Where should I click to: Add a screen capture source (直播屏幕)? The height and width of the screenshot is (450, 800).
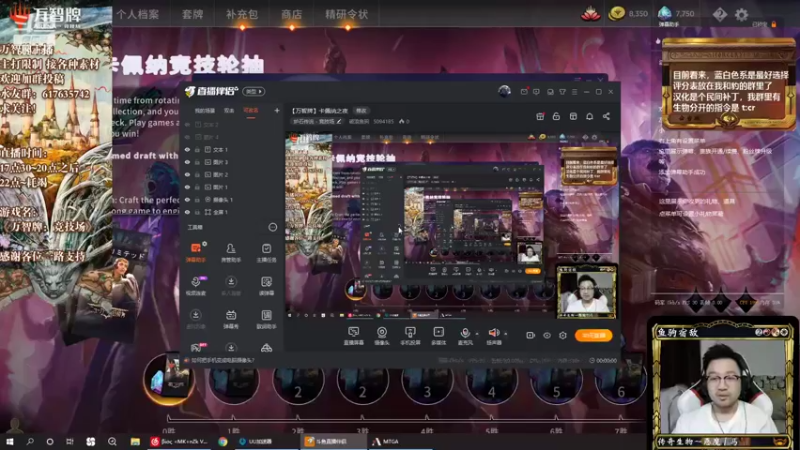(354, 336)
